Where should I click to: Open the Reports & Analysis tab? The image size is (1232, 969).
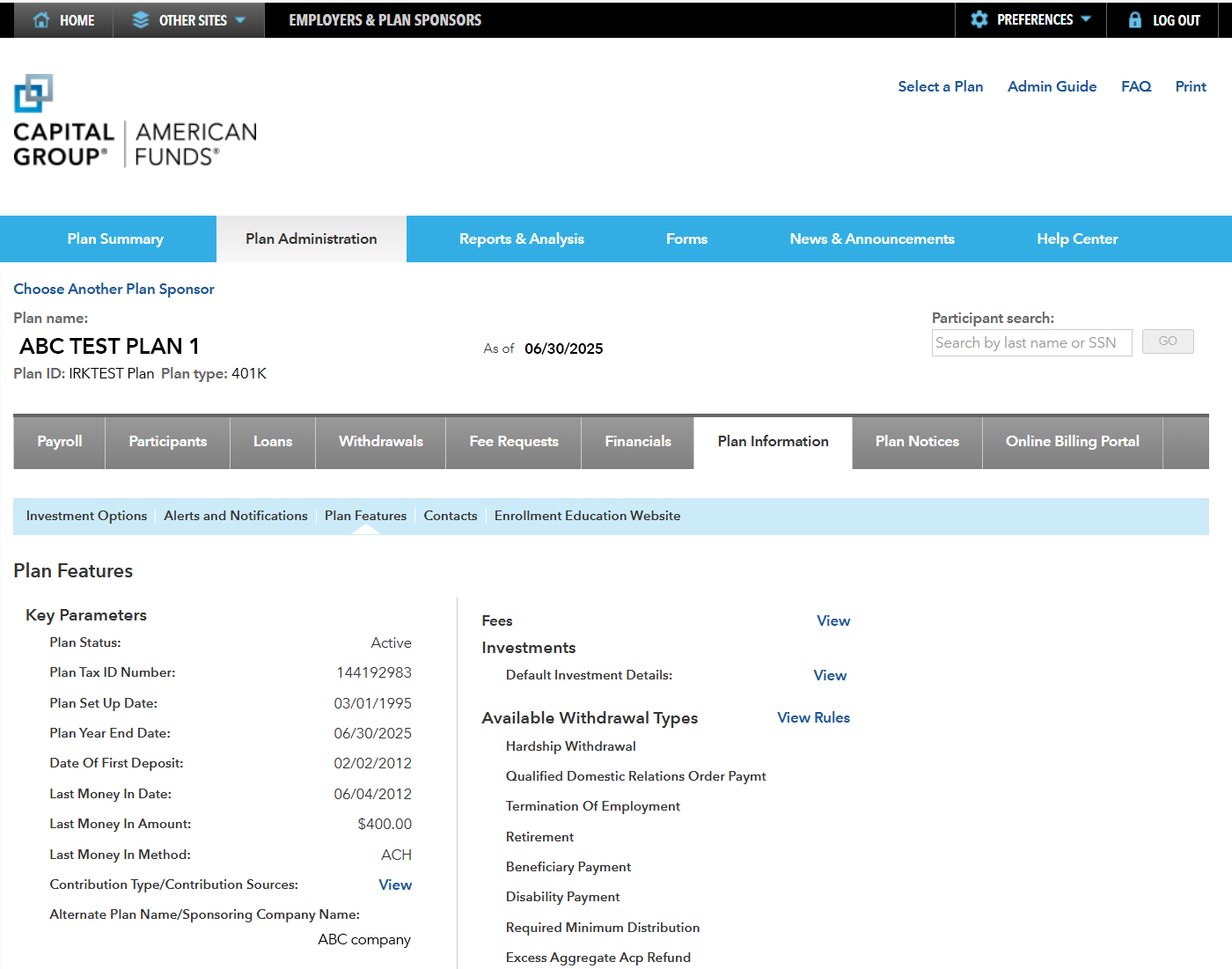[522, 239]
